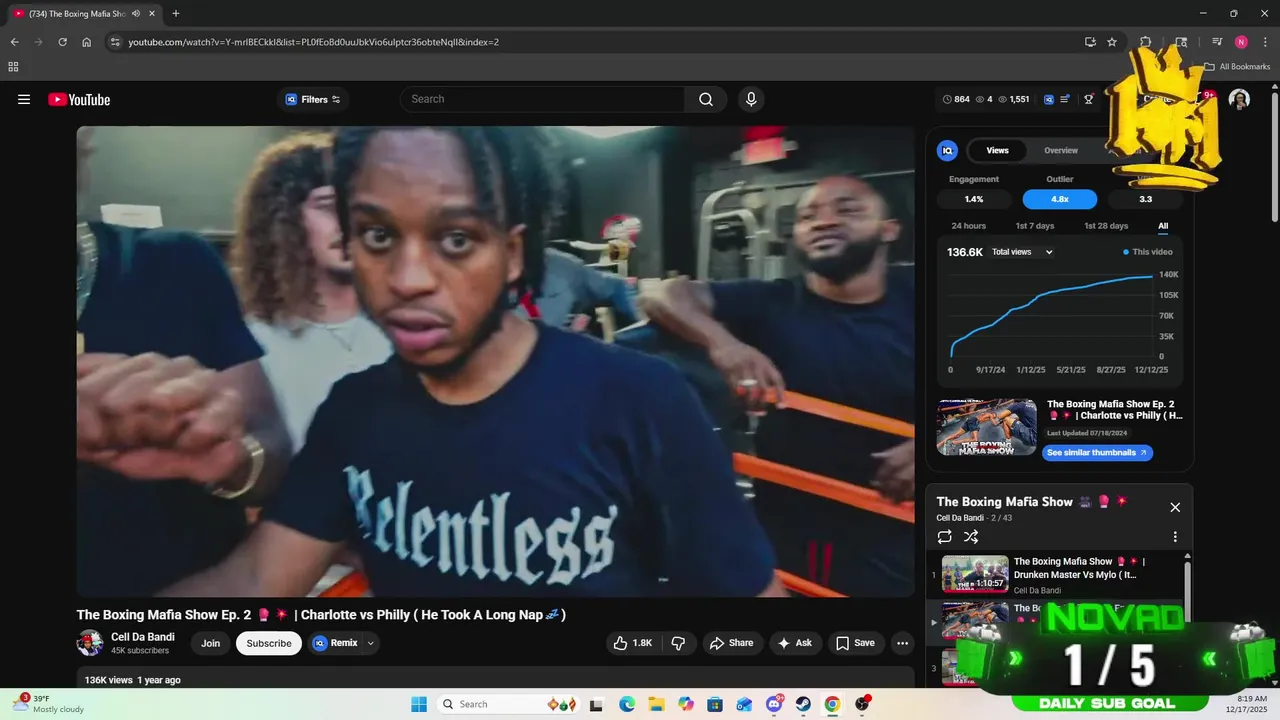The image size is (1280, 720).
Task: Click See similar thumbnails
Action: 1097,452
